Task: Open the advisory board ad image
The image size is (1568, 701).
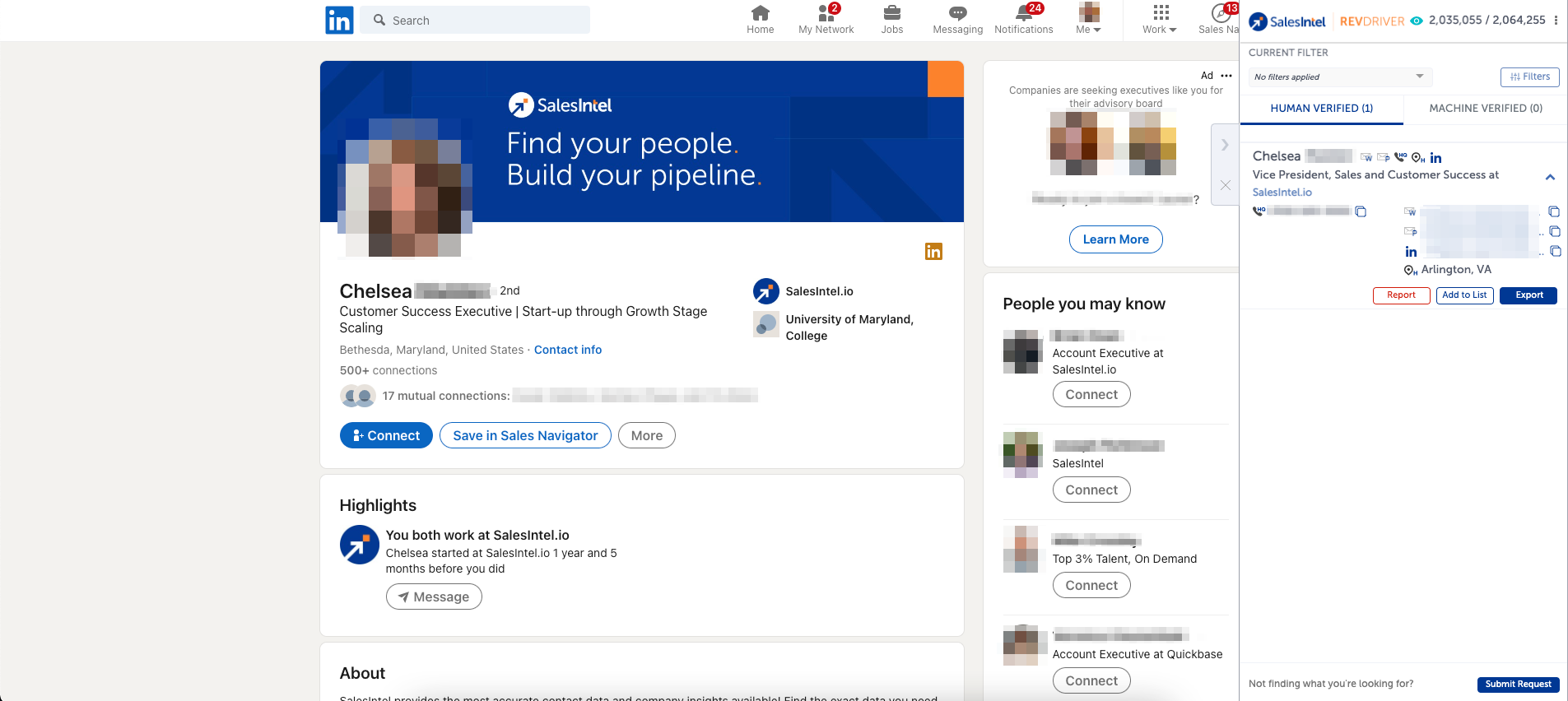Action: pos(1113,143)
